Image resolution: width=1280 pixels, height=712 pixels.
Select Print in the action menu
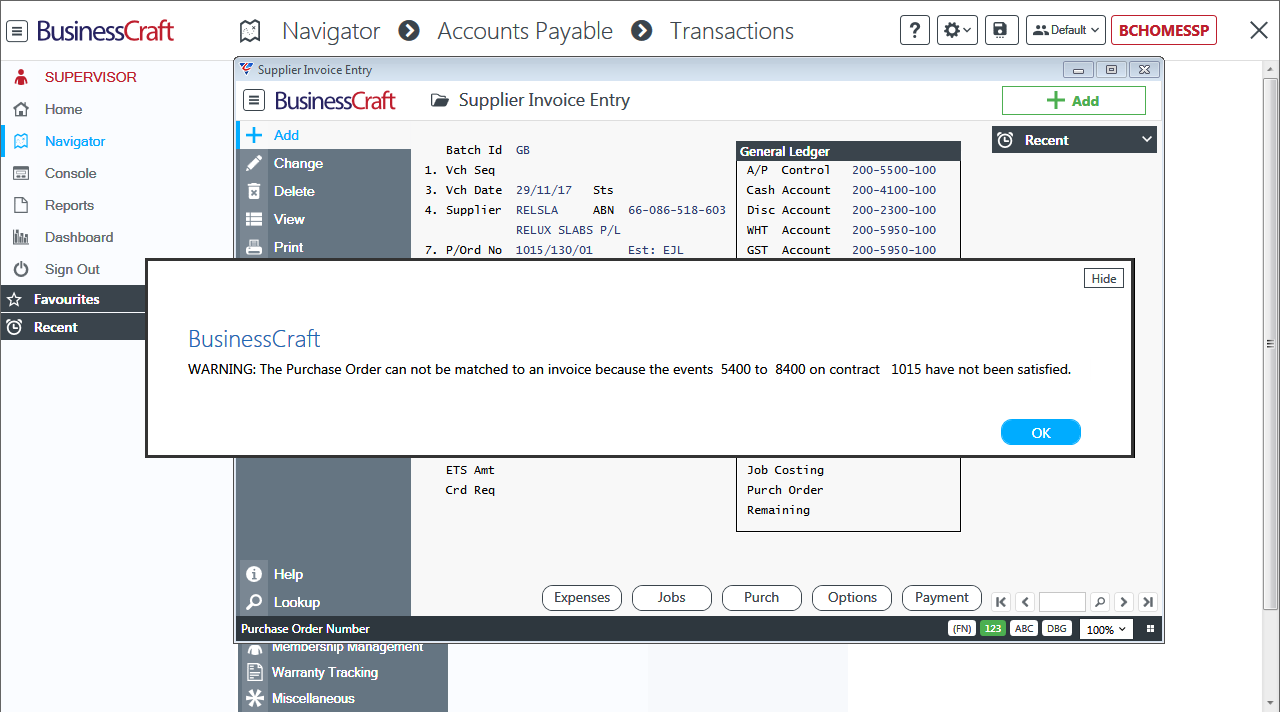tap(324, 247)
